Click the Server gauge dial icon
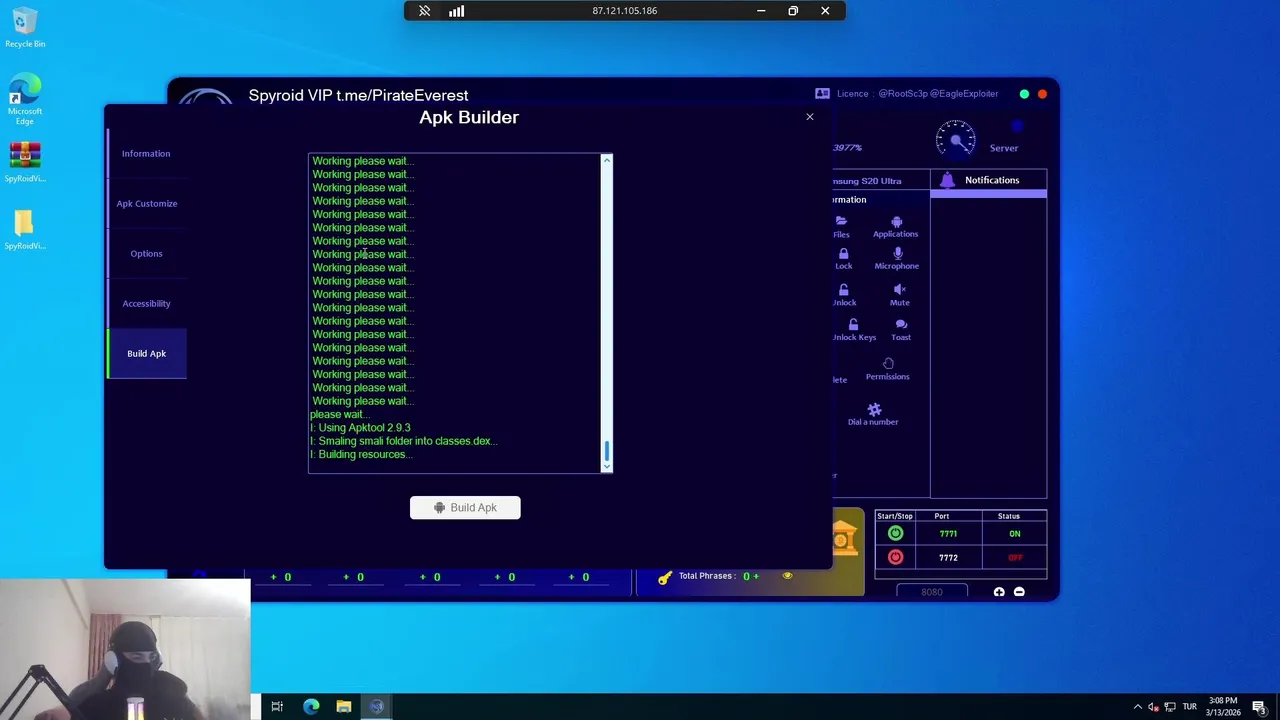1280x720 pixels. 955,139
